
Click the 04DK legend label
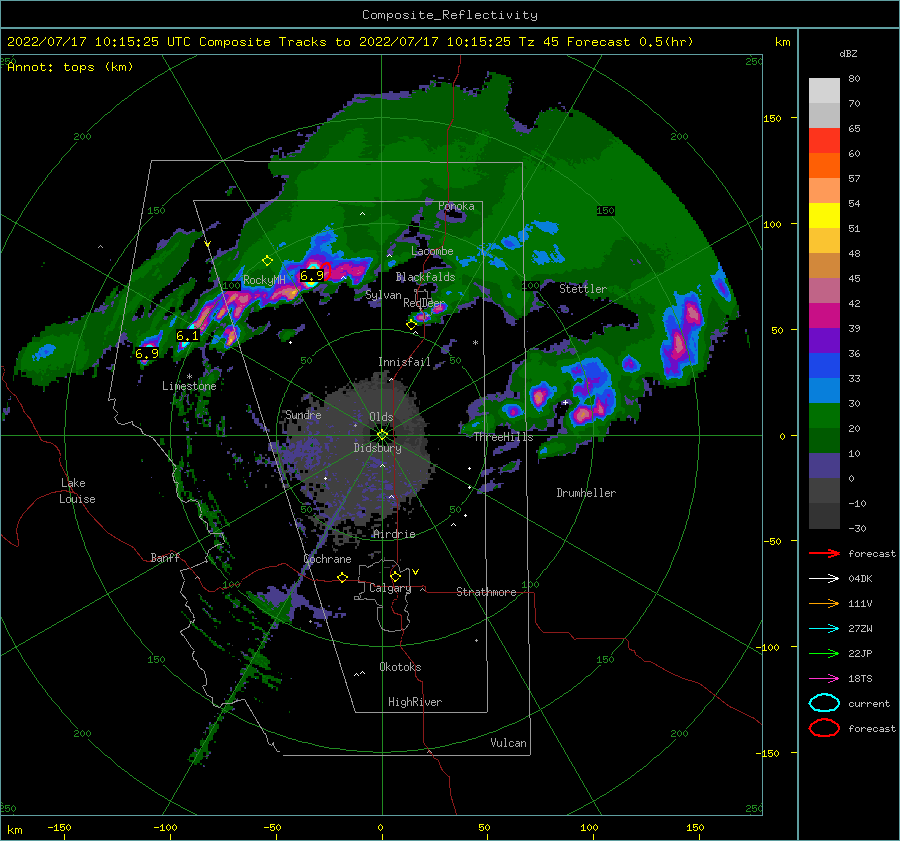click(x=860, y=579)
